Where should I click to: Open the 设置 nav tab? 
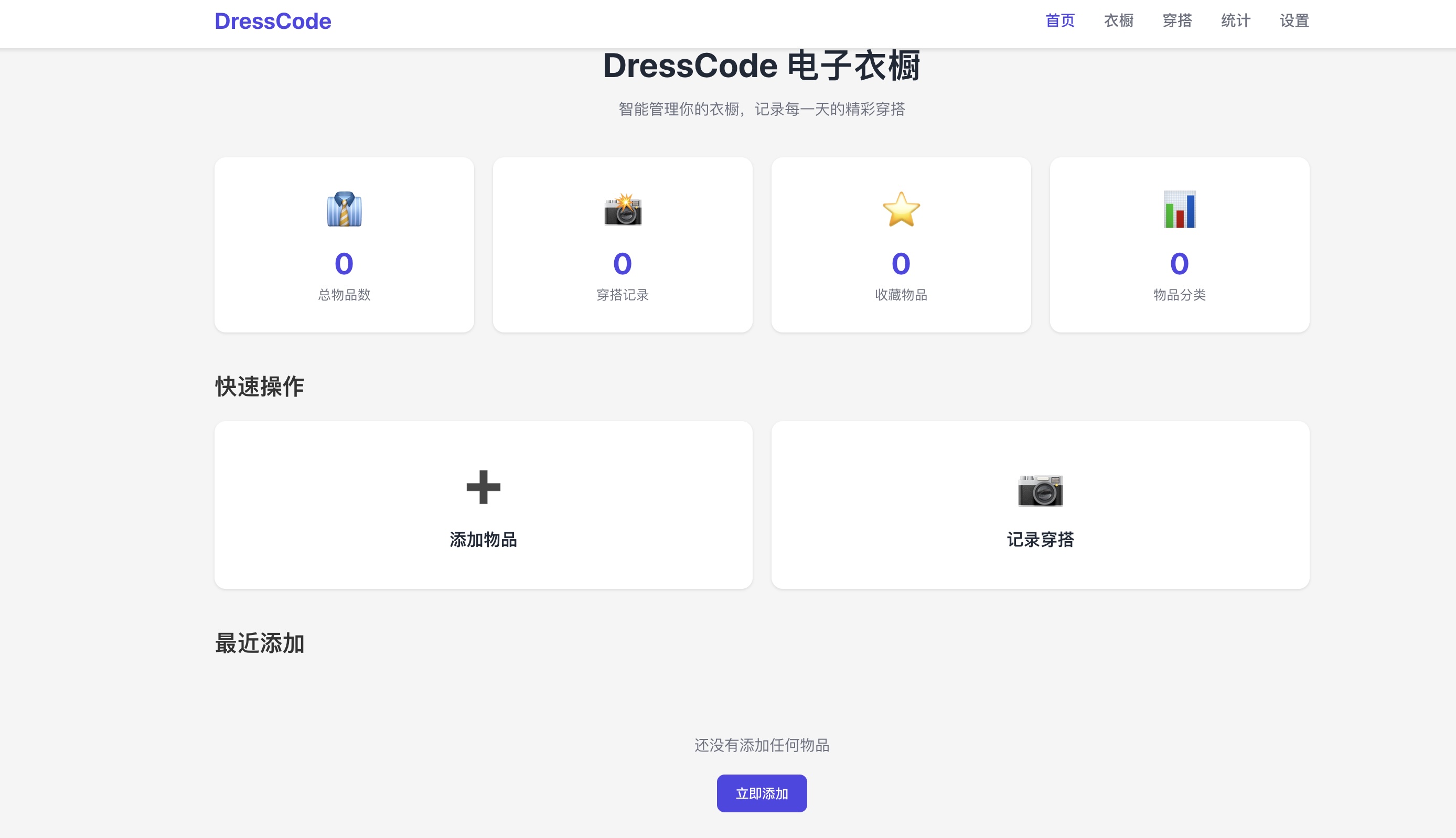pyautogui.click(x=1294, y=21)
